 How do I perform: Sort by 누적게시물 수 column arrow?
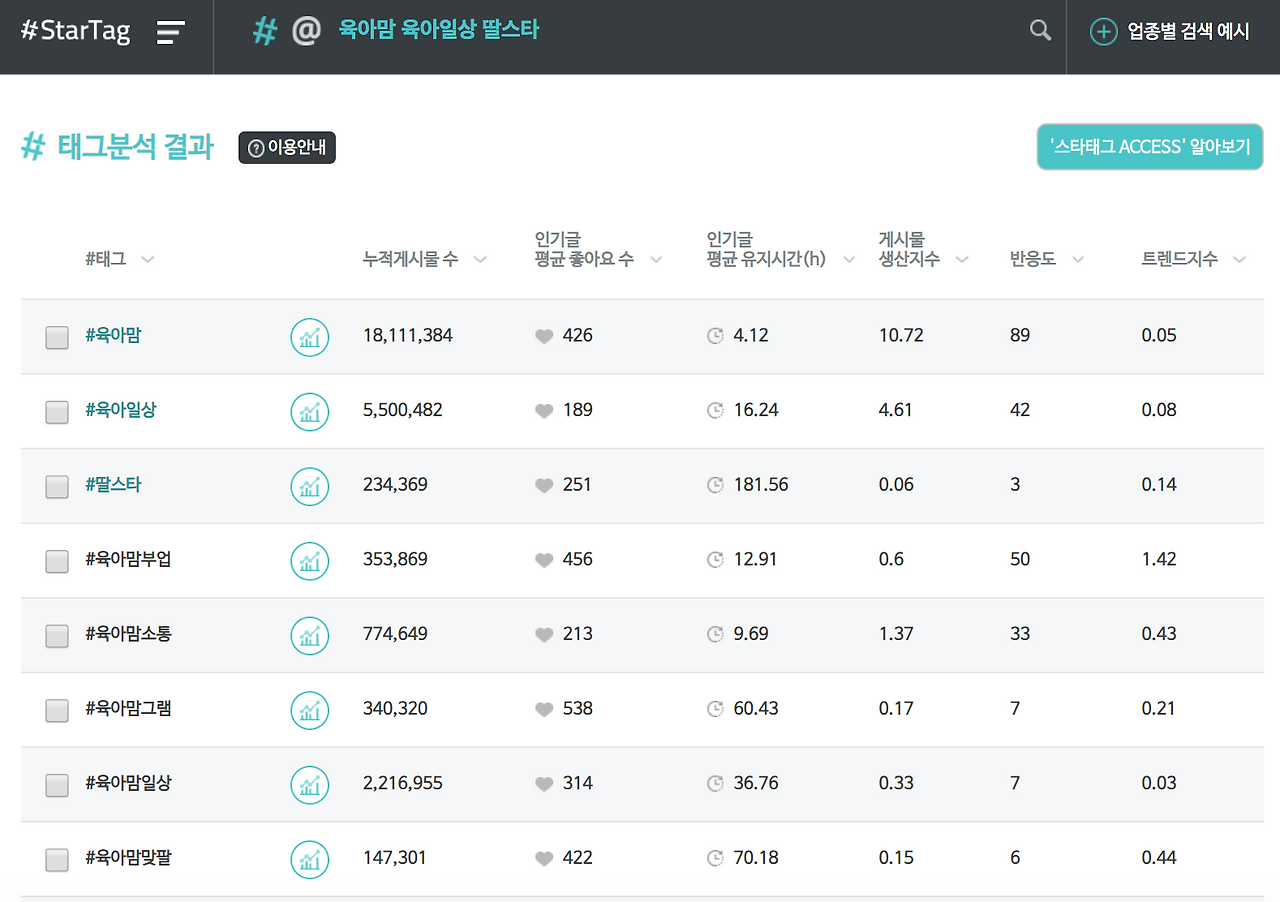pyautogui.click(x=480, y=260)
